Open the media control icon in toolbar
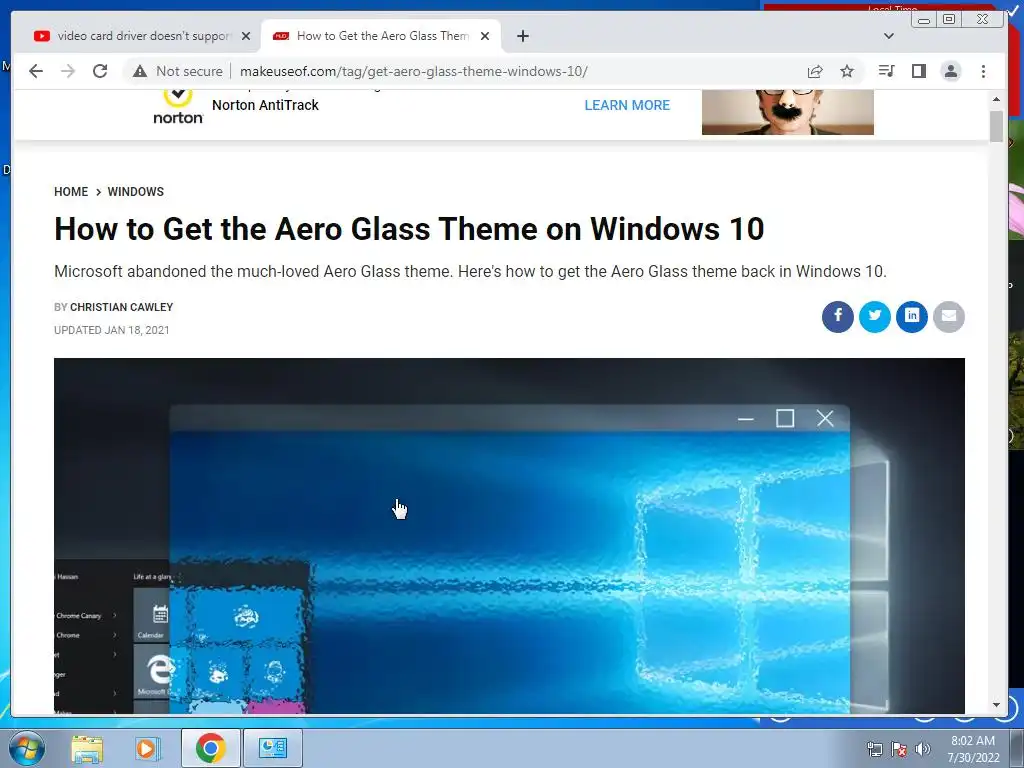The image size is (1024, 768). pos(886,71)
